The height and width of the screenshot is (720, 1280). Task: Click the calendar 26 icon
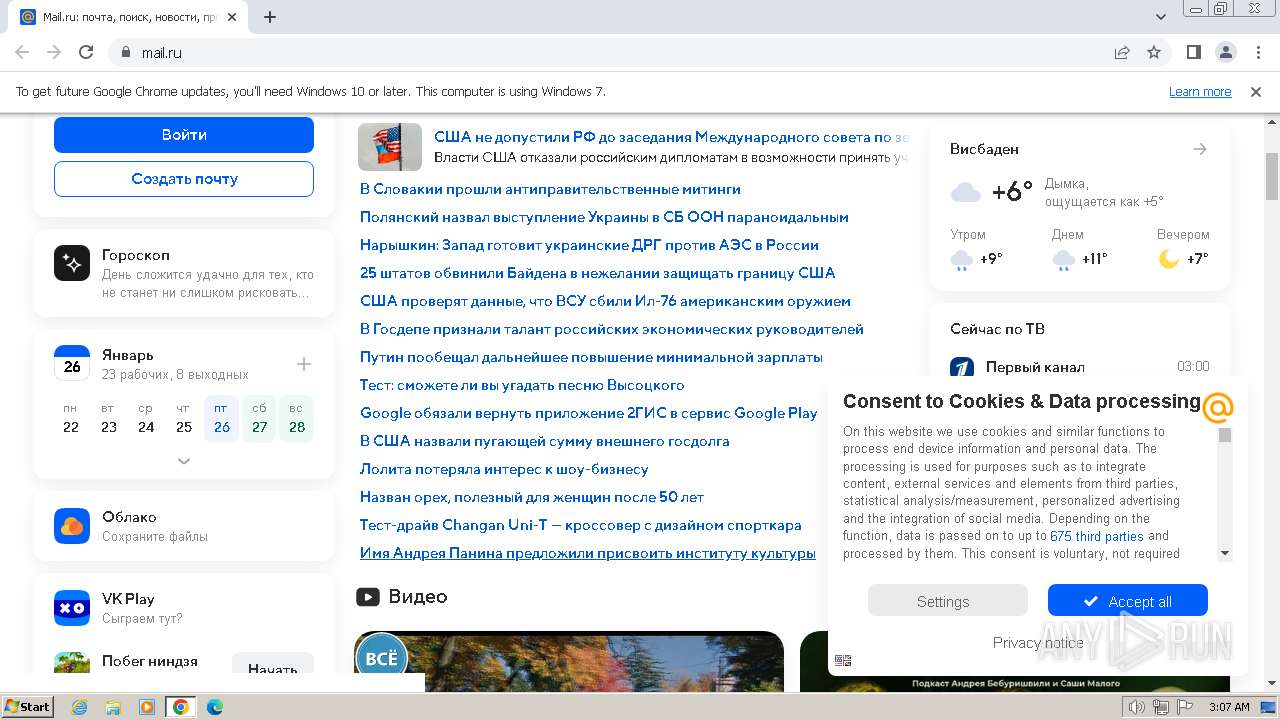point(72,363)
